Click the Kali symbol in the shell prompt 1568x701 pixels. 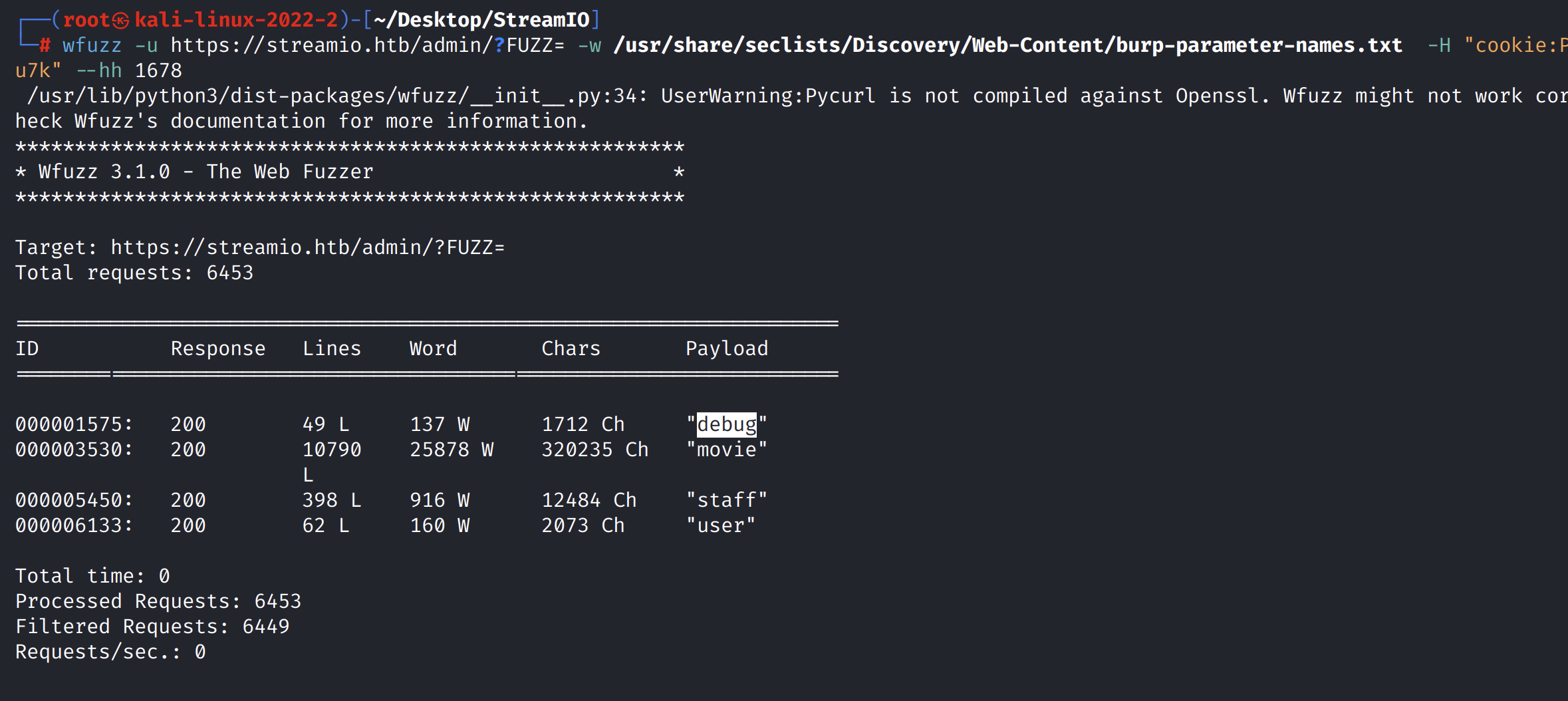(x=120, y=21)
